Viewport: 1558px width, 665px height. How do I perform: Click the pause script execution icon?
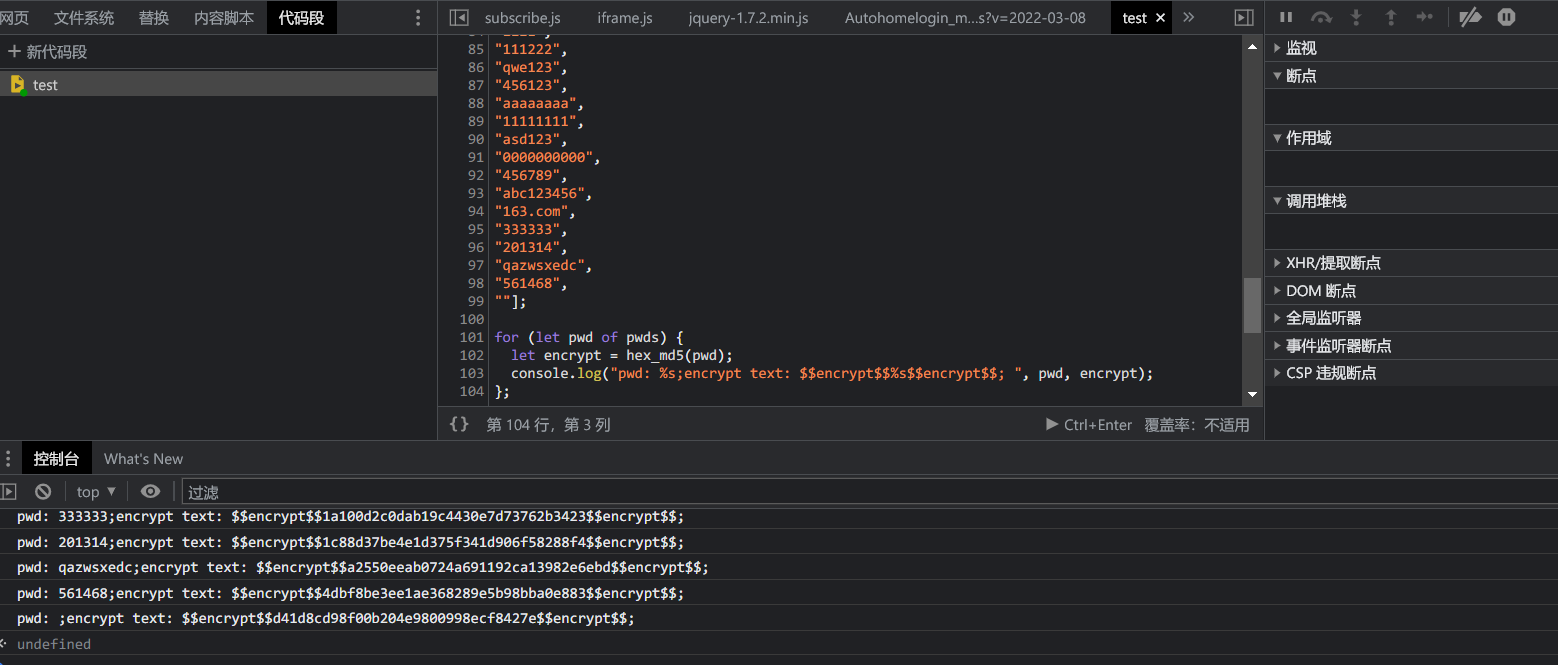pos(1287,17)
